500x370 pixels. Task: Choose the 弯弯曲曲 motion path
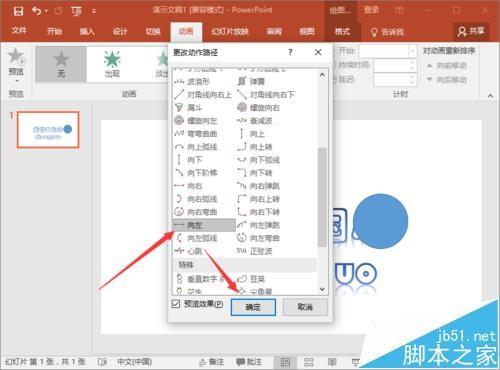click(x=196, y=134)
